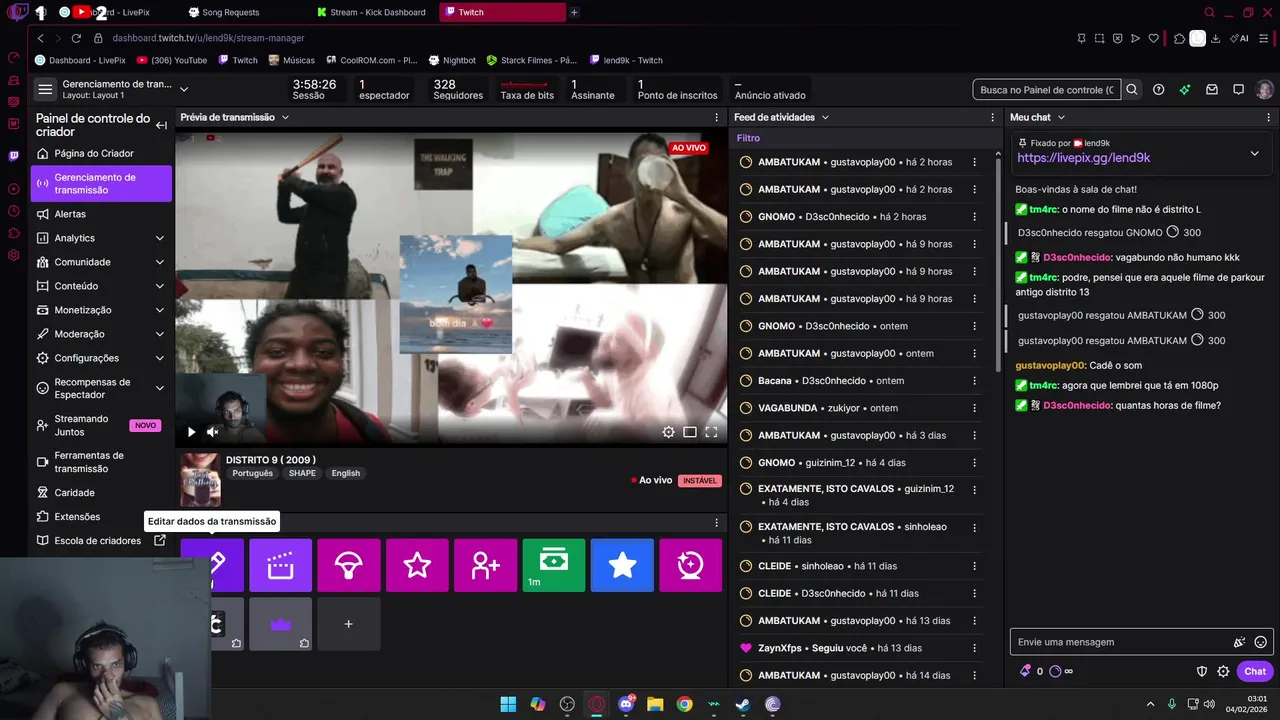Open Caridade in sidebar
This screenshot has height=720, width=1280.
tap(100, 493)
